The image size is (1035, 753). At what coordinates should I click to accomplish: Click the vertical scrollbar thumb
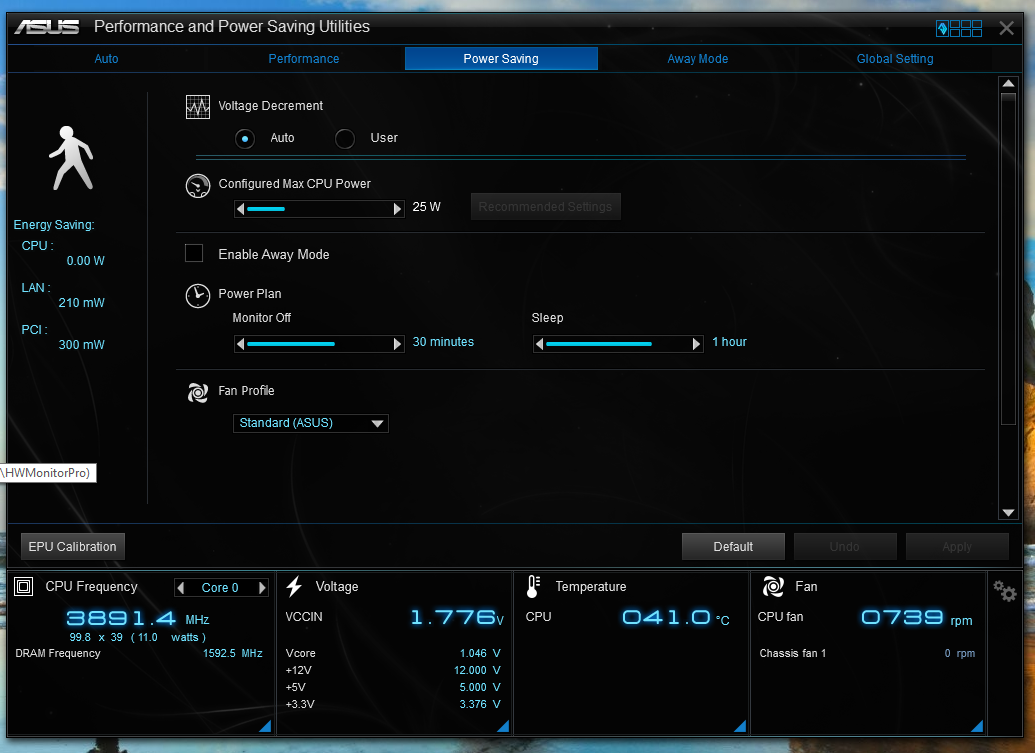1008,259
